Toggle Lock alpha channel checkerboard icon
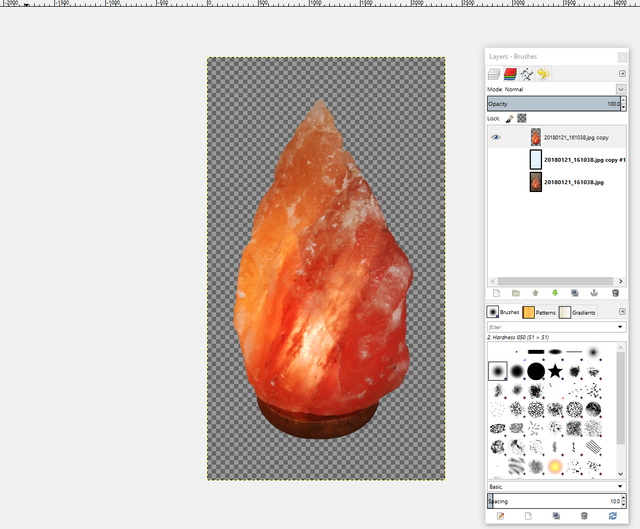This screenshot has height=529, width=640. [x=522, y=118]
